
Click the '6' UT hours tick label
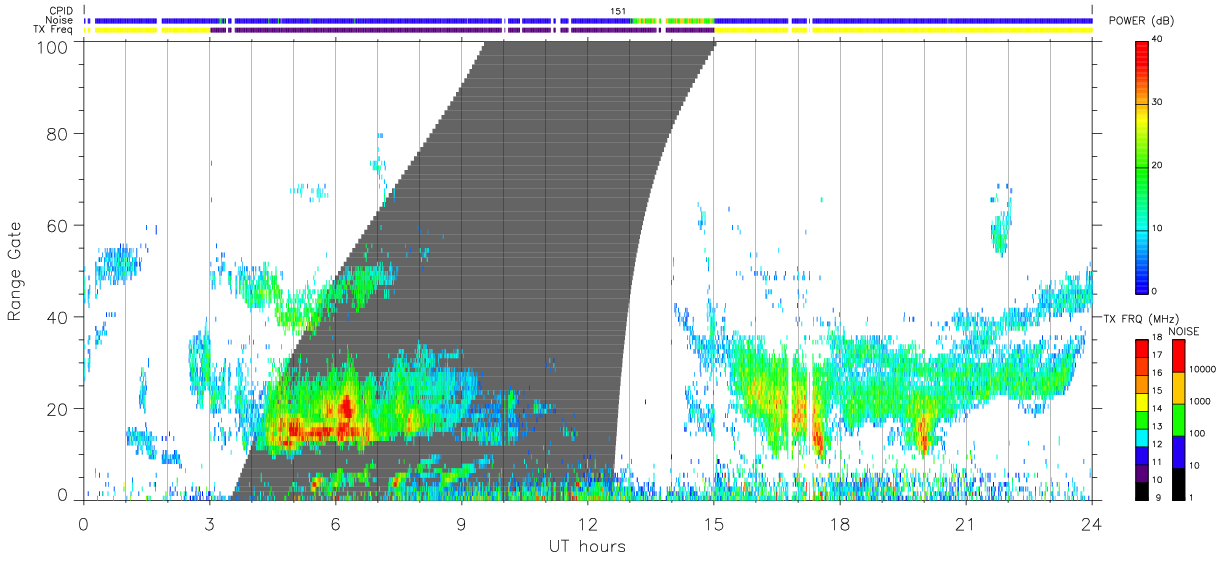tap(336, 522)
